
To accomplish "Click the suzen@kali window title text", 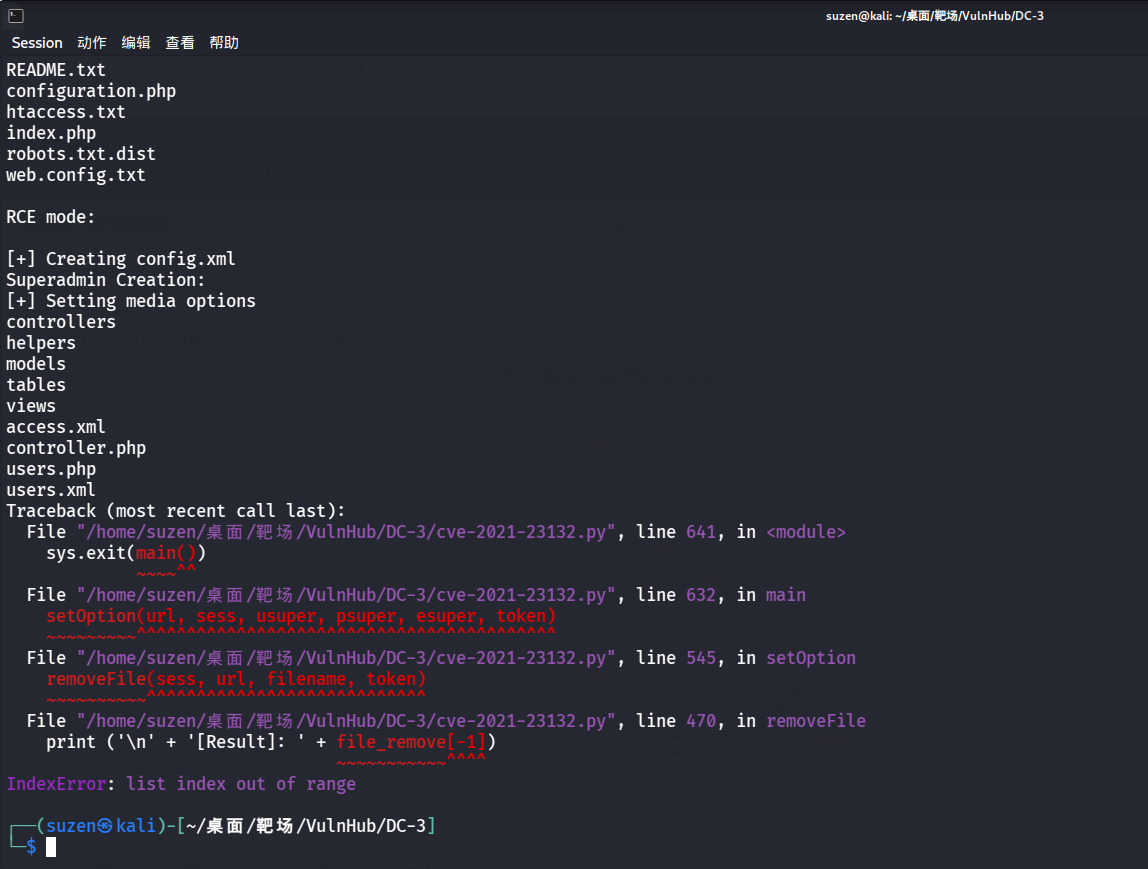I will (x=935, y=15).
